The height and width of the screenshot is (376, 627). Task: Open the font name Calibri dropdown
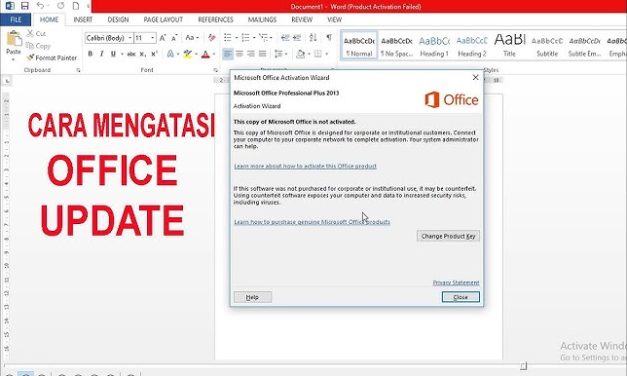(x=130, y=38)
